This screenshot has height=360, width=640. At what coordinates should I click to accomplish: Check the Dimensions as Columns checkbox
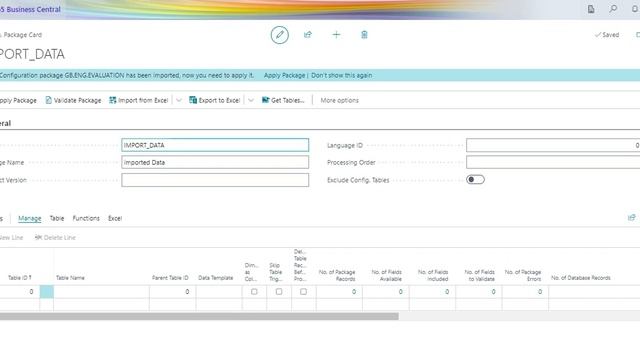pyautogui.click(x=254, y=292)
